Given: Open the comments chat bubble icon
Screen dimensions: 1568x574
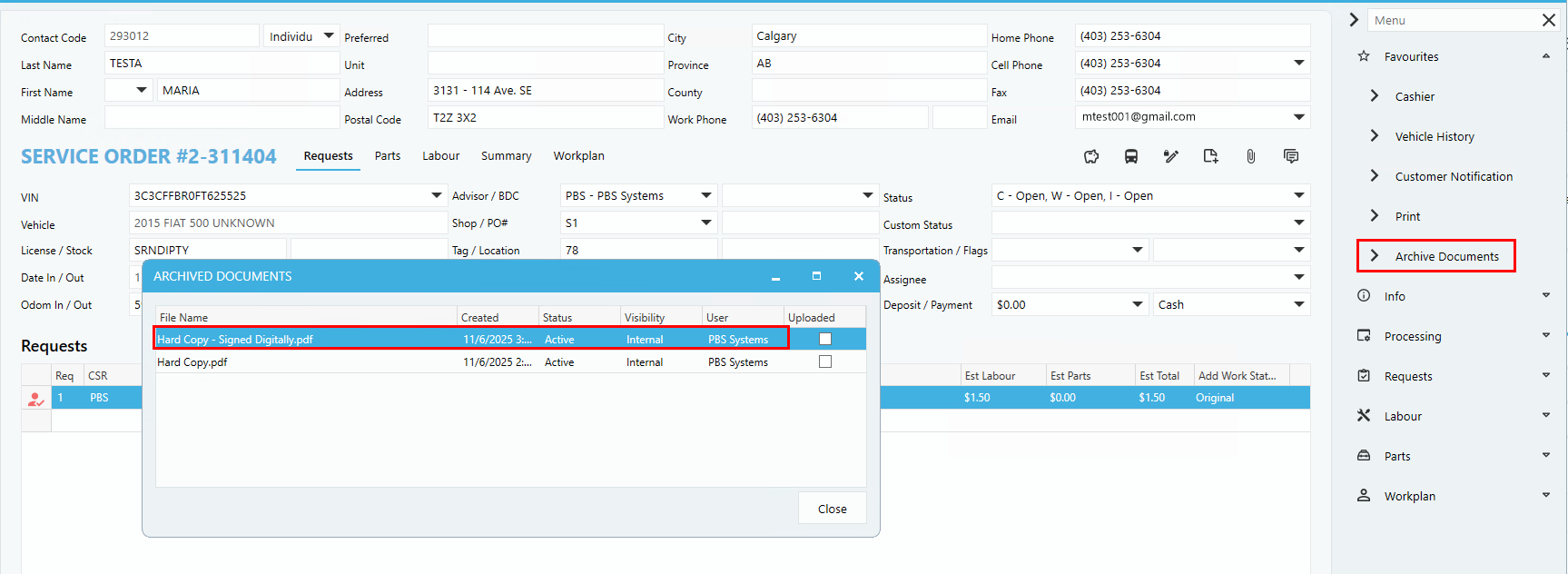Looking at the screenshot, I should [x=1290, y=156].
